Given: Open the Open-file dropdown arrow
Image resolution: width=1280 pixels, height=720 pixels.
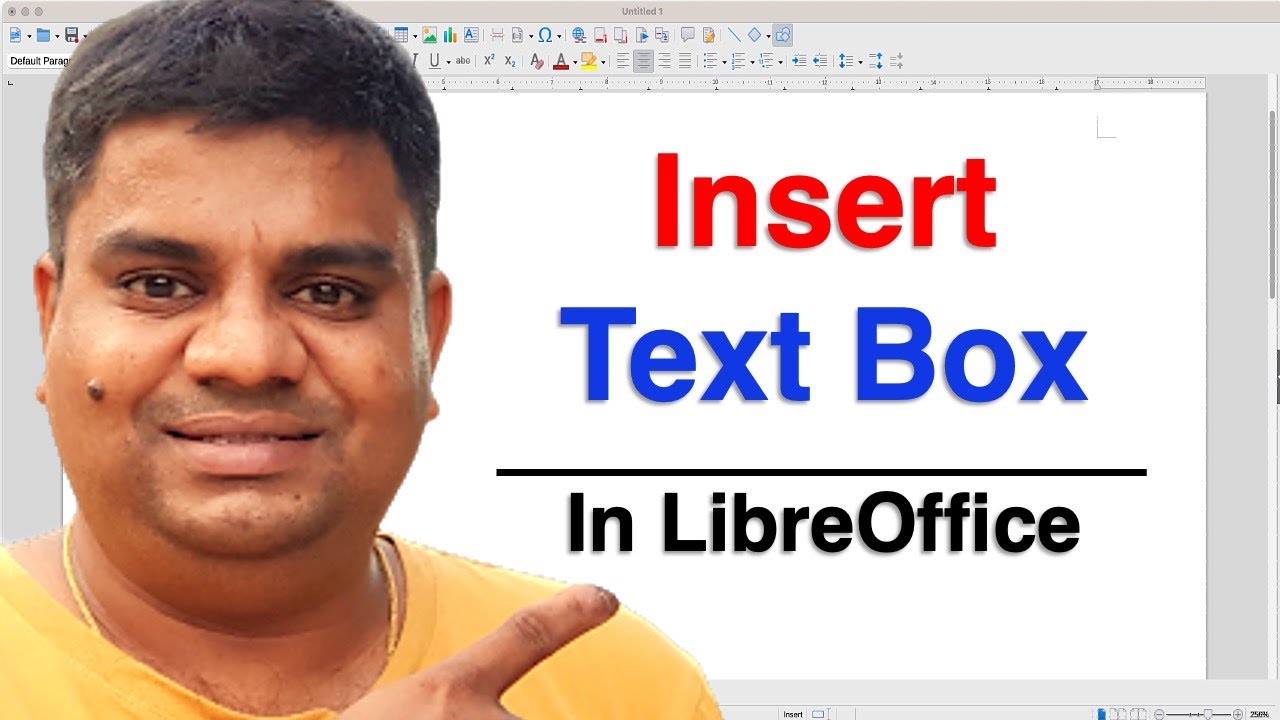Looking at the screenshot, I should pyautogui.click(x=57, y=36).
